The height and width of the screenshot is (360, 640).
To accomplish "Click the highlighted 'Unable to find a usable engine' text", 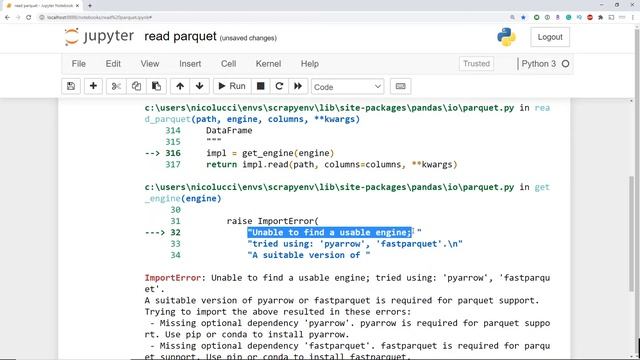I will (330, 232).
